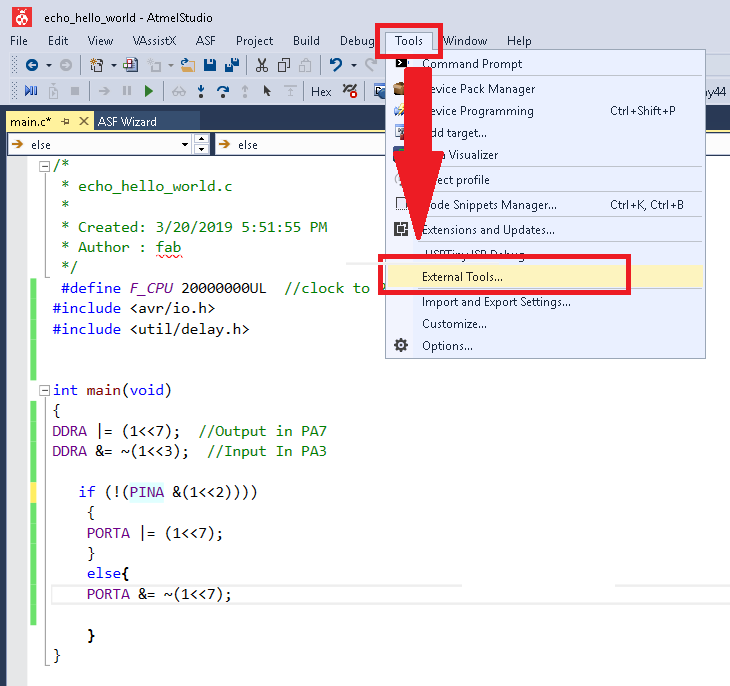Open the Window menu
730x686 pixels.
(465, 41)
